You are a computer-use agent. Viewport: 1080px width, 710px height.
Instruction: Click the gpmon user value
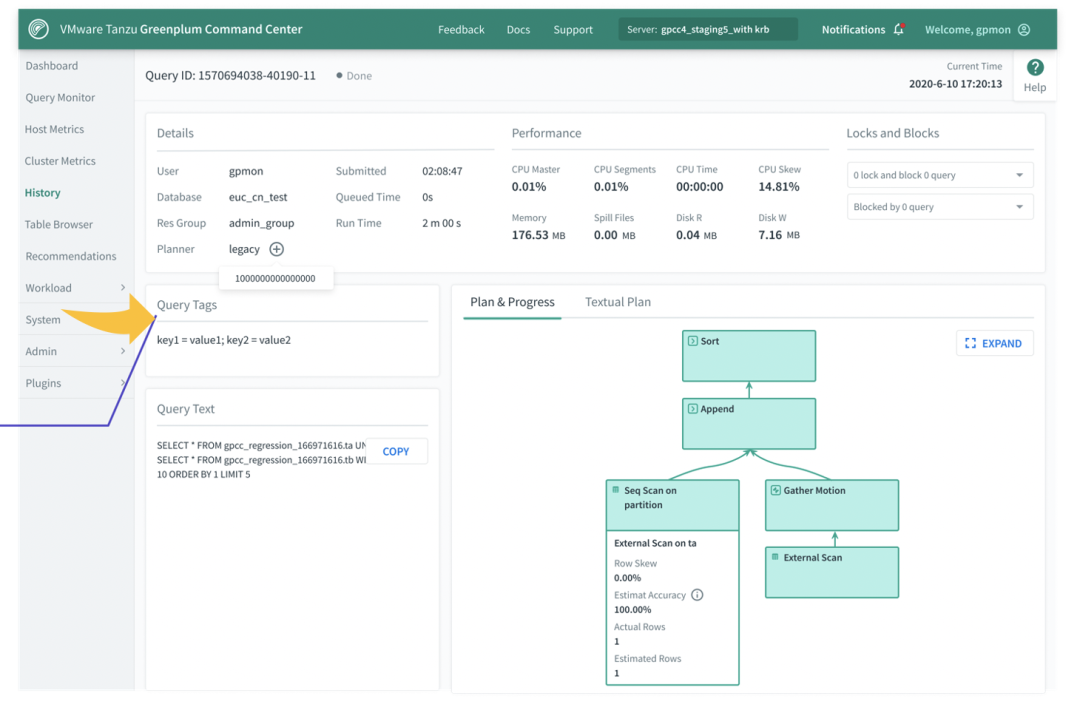coord(246,171)
